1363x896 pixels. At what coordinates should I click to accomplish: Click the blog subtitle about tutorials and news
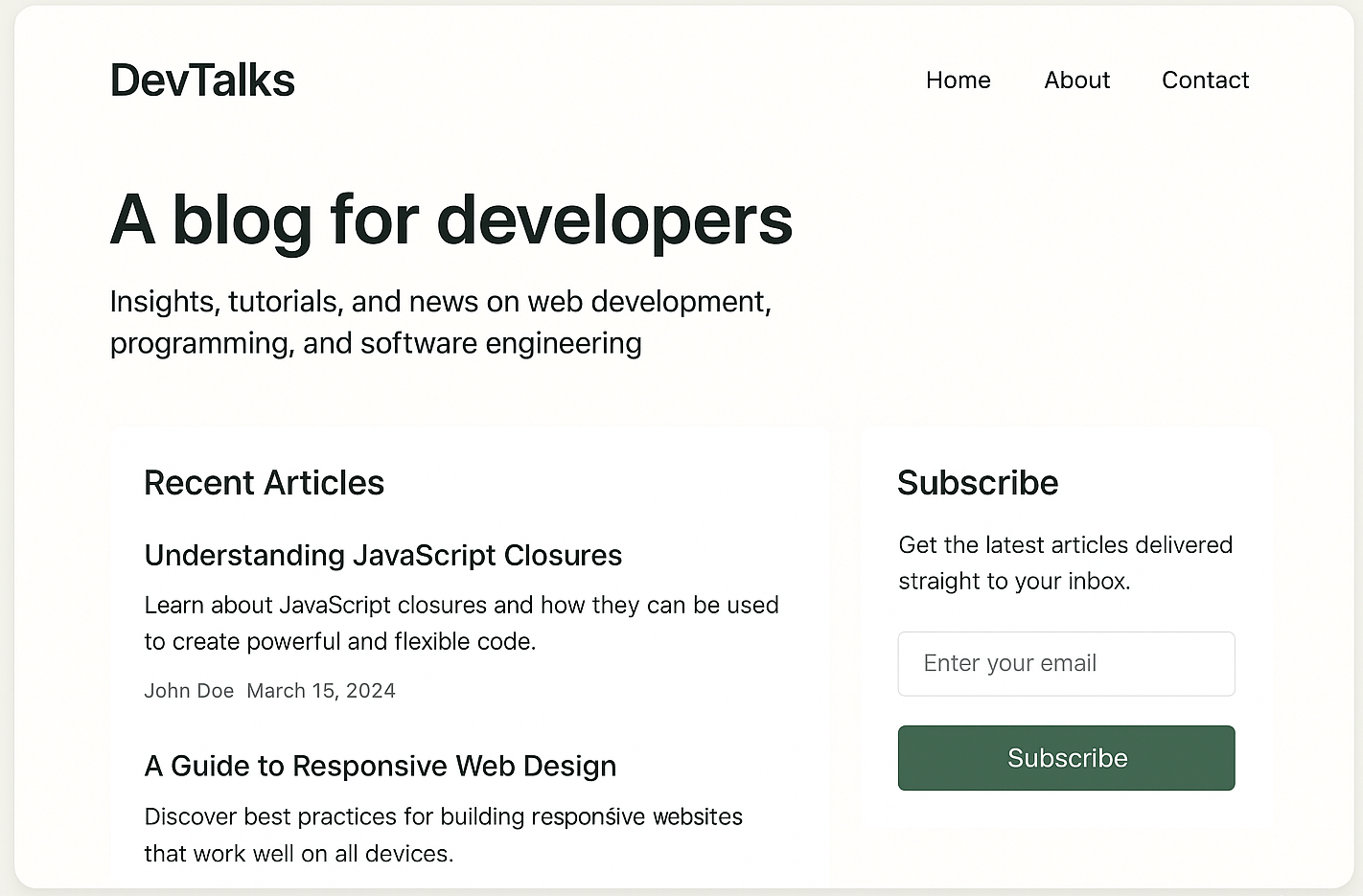pyautogui.click(x=441, y=322)
